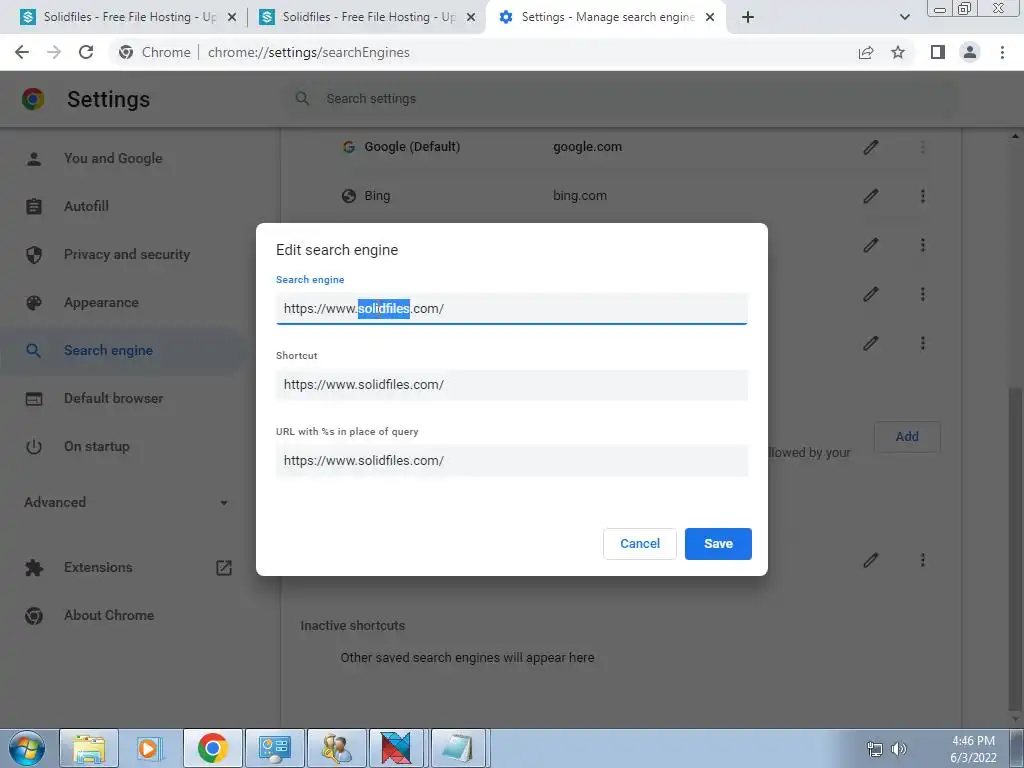This screenshot has height=768, width=1024.
Task: Click the Search settings field
Action: click(620, 99)
